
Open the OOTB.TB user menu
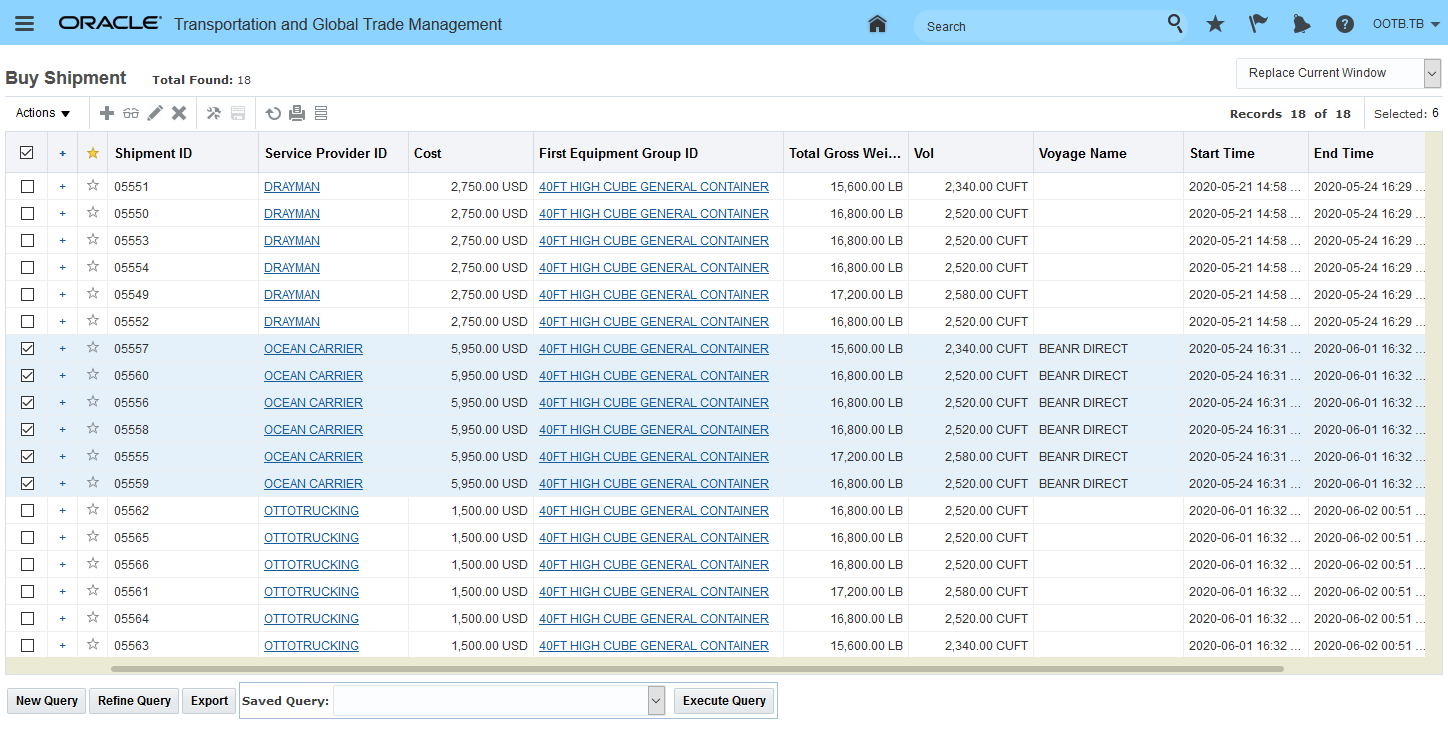[1406, 24]
